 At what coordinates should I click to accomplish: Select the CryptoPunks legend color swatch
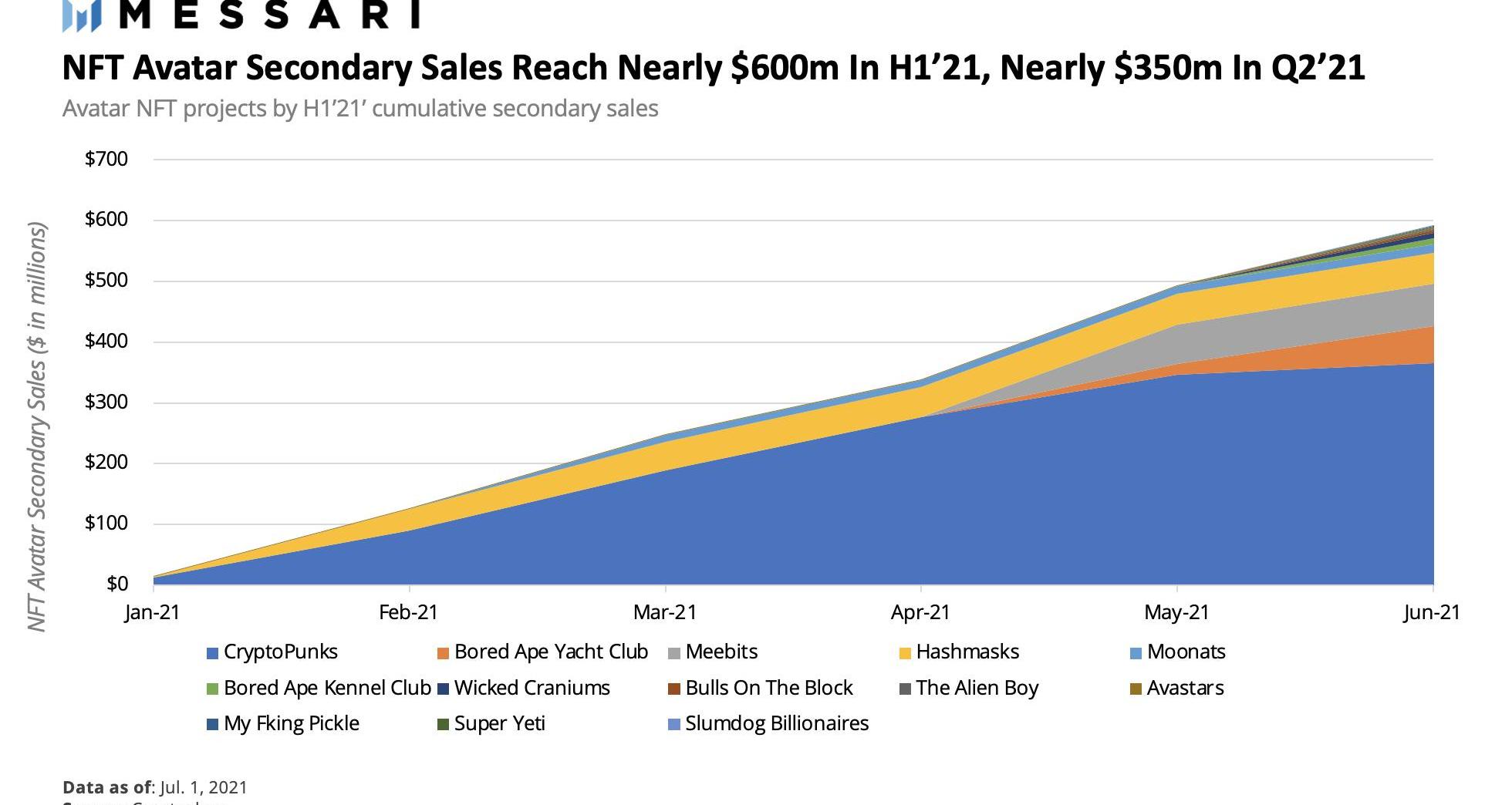point(213,654)
